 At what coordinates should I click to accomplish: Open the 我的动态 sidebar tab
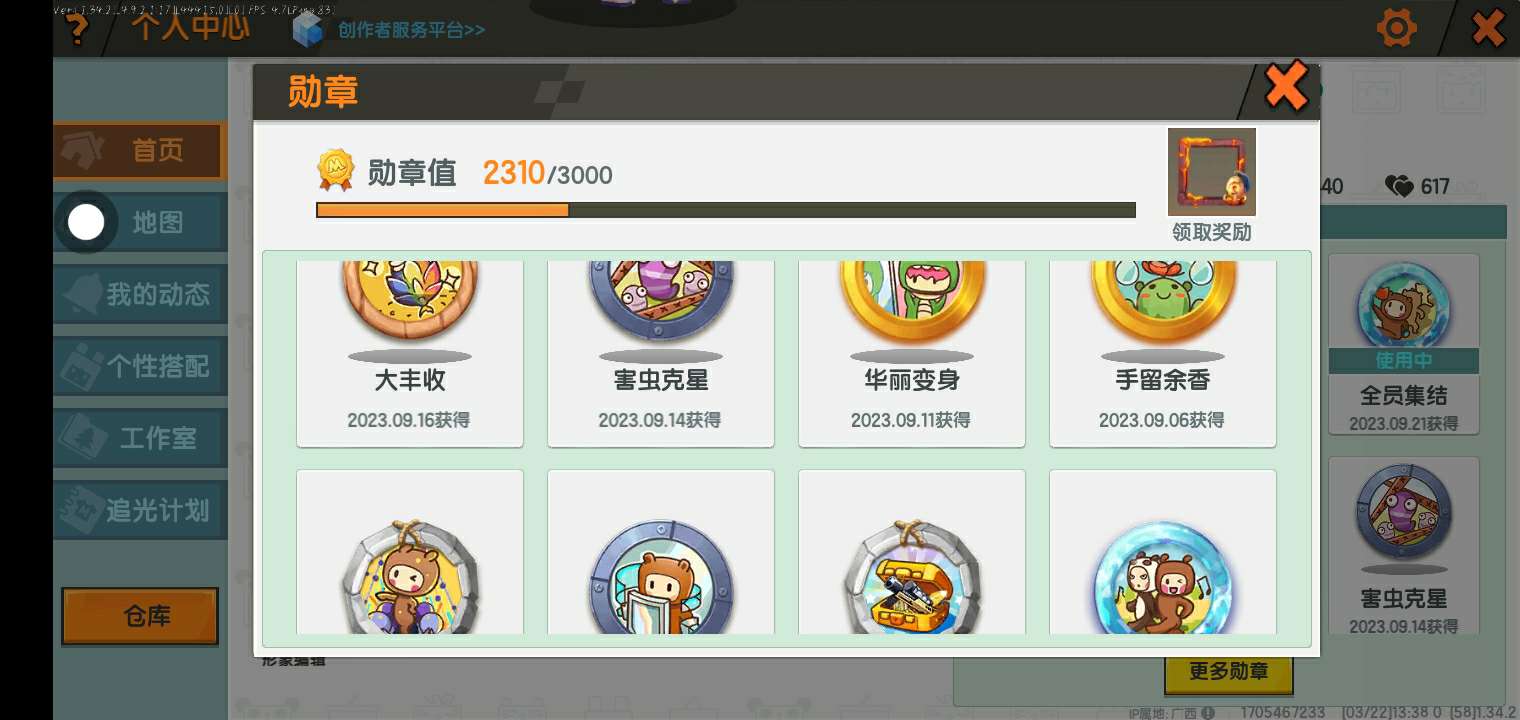pyautogui.click(x=140, y=295)
